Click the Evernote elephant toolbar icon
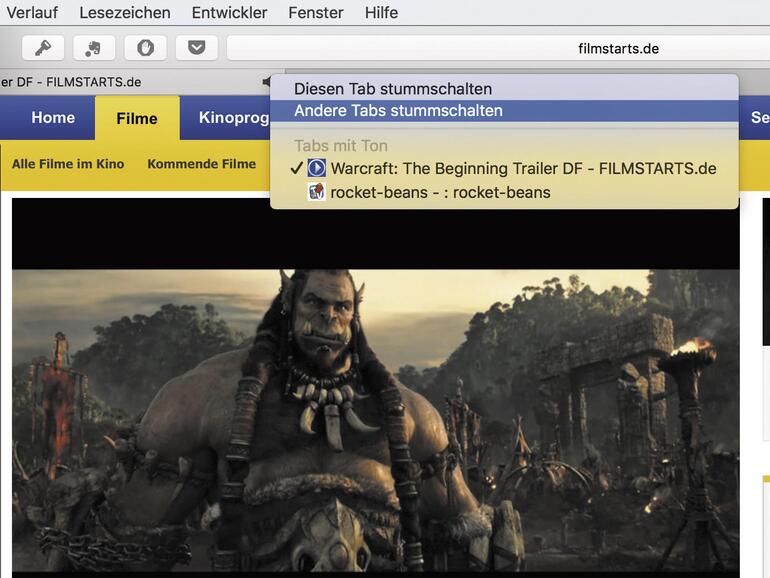The width and height of the screenshot is (770, 578). pyautogui.click(x=94, y=48)
